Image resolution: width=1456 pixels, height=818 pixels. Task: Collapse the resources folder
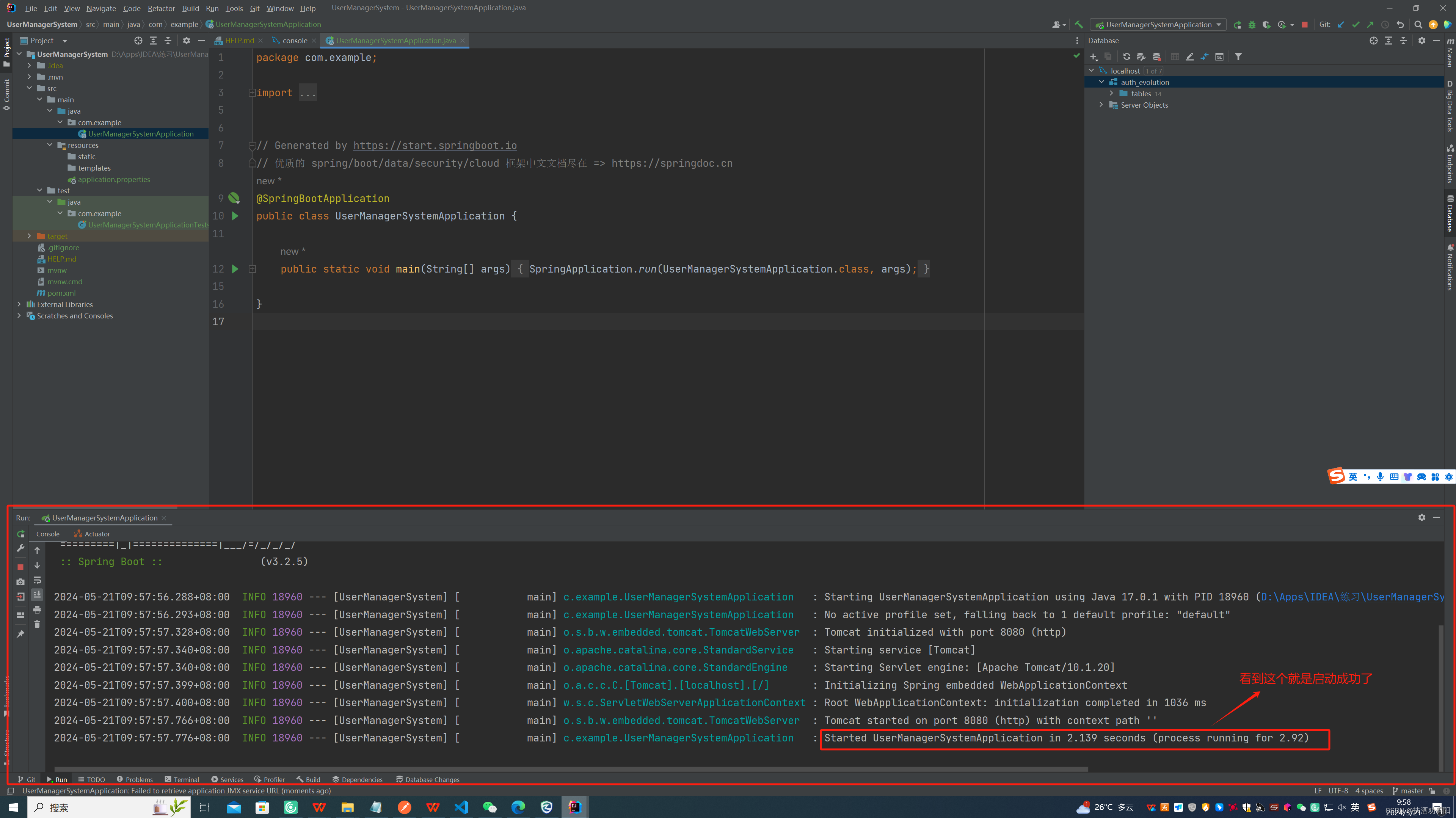(x=50, y=145)
